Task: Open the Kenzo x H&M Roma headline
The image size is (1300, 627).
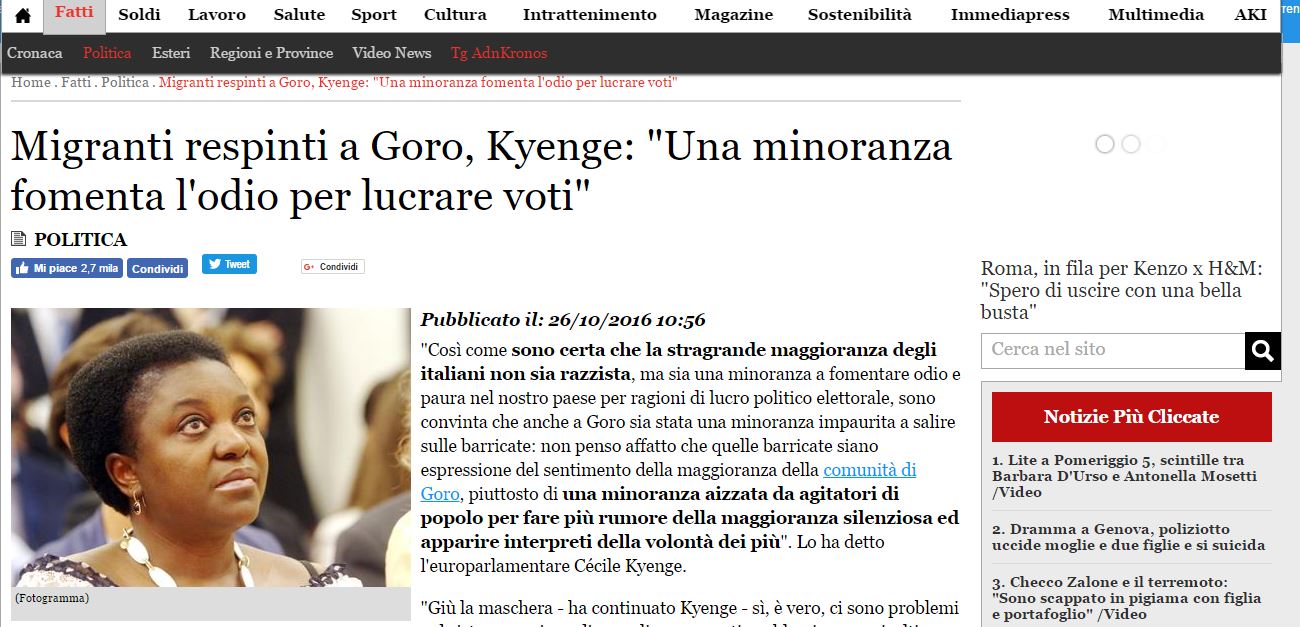Action: (1122, 290)
